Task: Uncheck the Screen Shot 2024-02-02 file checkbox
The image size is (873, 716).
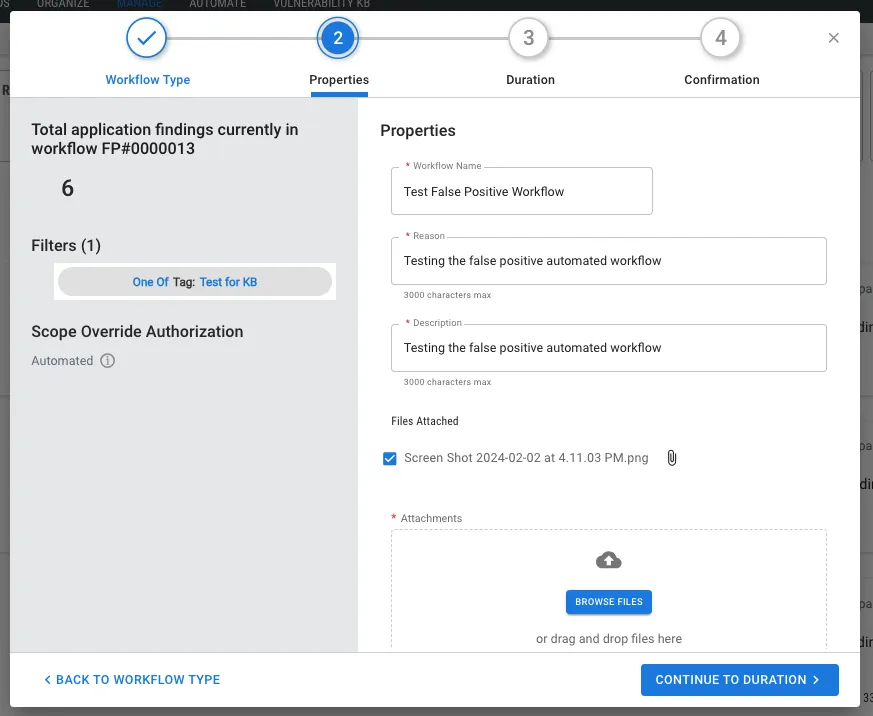Action: click(x=390, y=458)
